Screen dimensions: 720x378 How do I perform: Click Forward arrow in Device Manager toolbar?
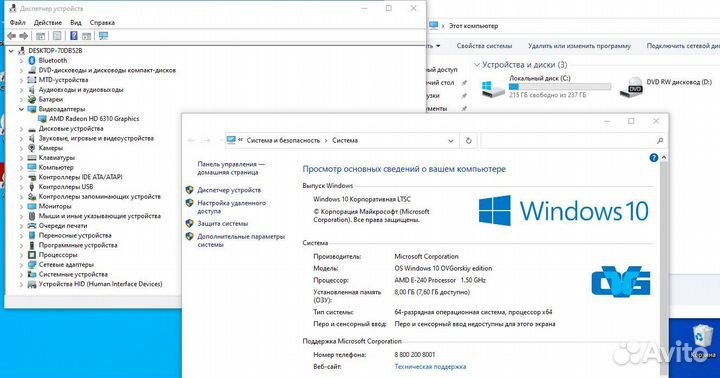[x=23, y=36]
